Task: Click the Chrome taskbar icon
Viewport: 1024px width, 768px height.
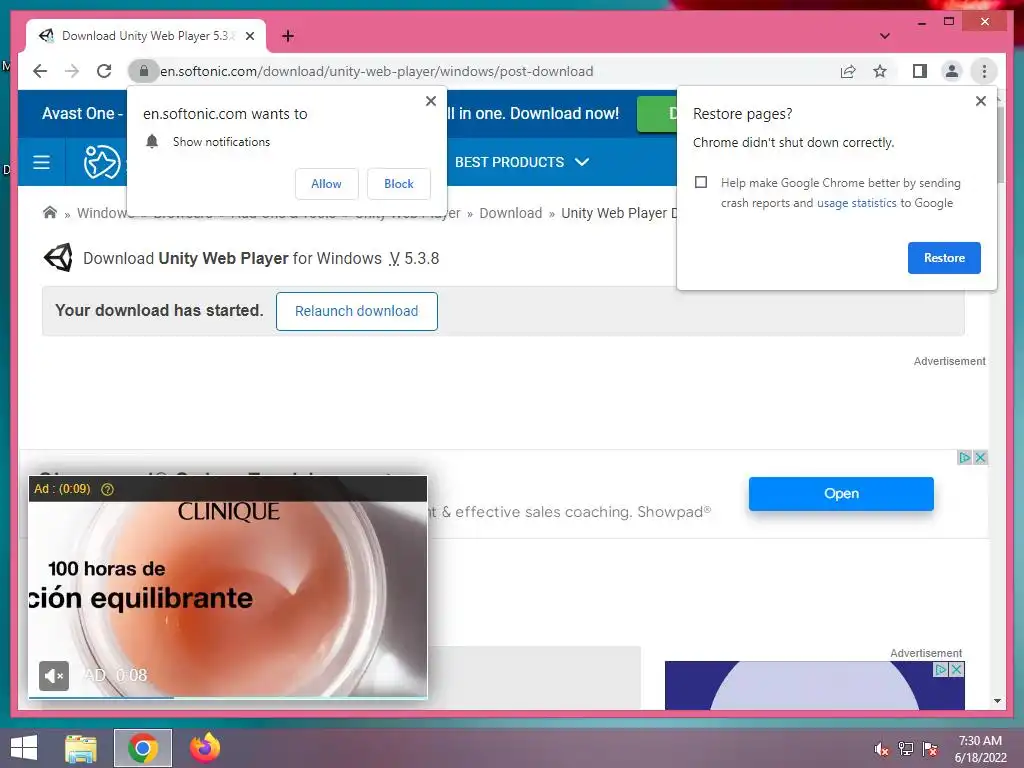Action: 142,748
